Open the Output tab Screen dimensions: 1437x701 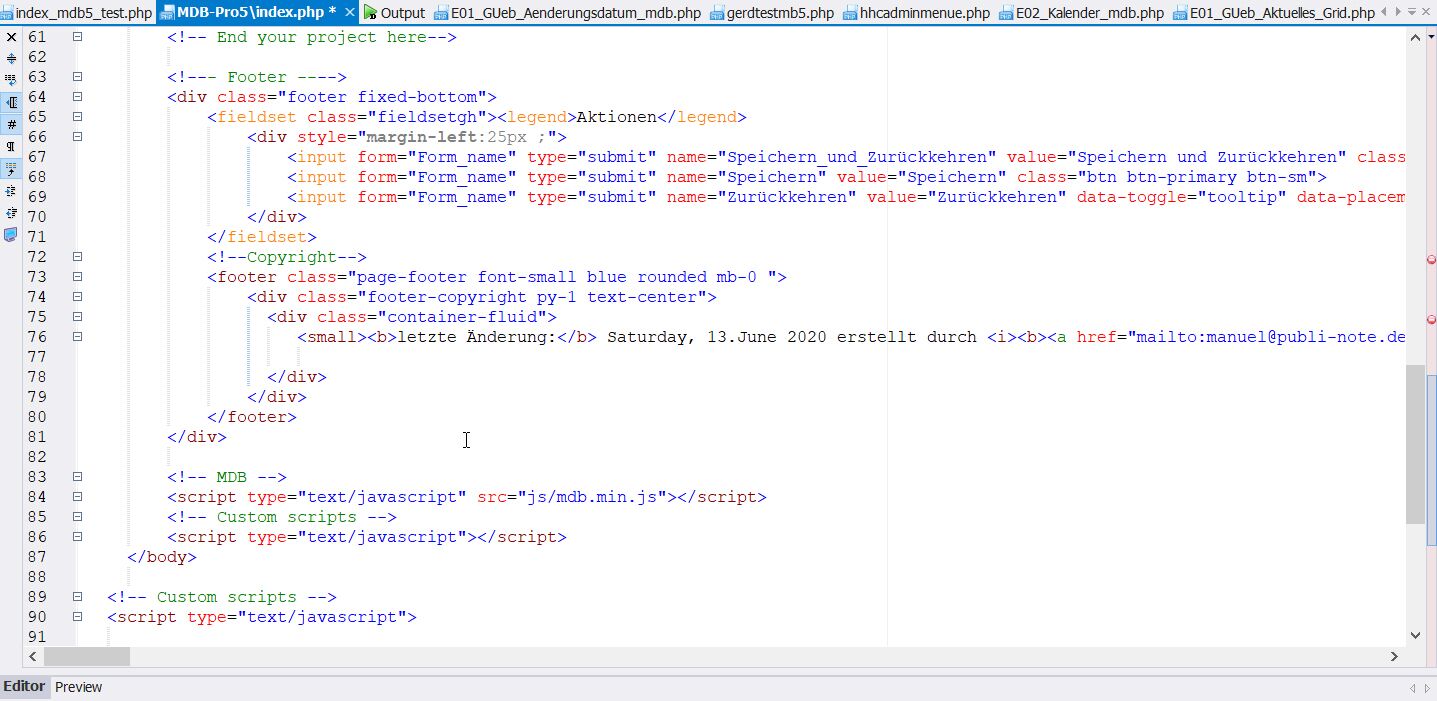(x=394, y=13)
